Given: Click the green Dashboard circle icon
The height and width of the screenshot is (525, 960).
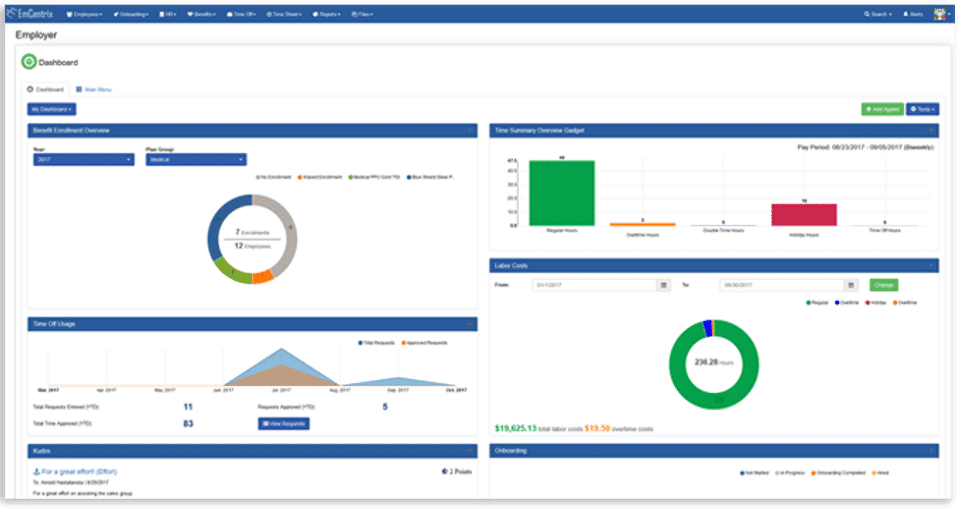Looking at the screenshot, I should pyautogui.click(x=29, y=62).
